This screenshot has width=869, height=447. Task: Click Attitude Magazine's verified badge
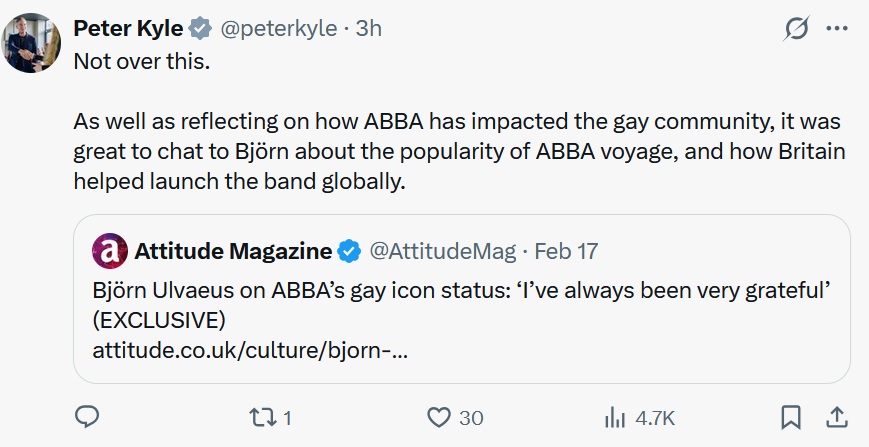pyautogui.click(x=349, y=250)
